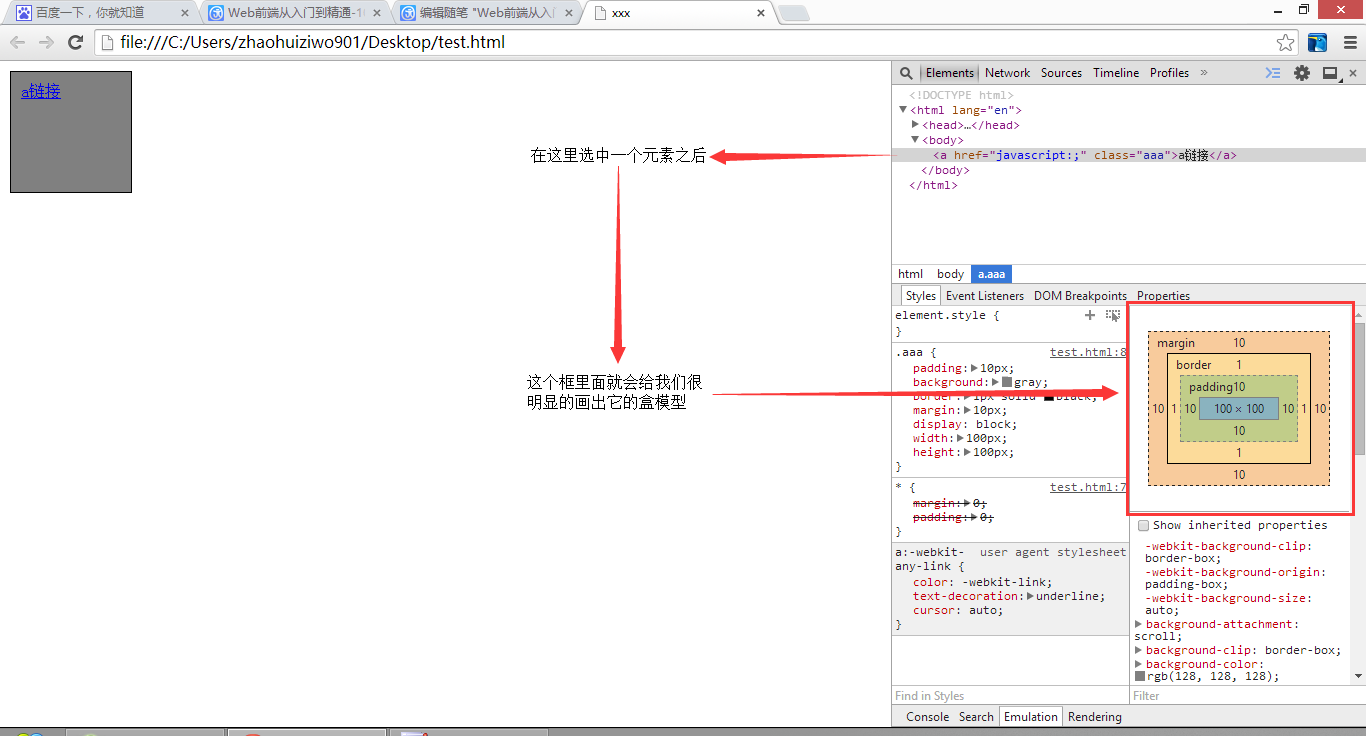
Task: Click the dock-to-side DevTools icon
Action: pyautogui.click(x=1330, y=73)
